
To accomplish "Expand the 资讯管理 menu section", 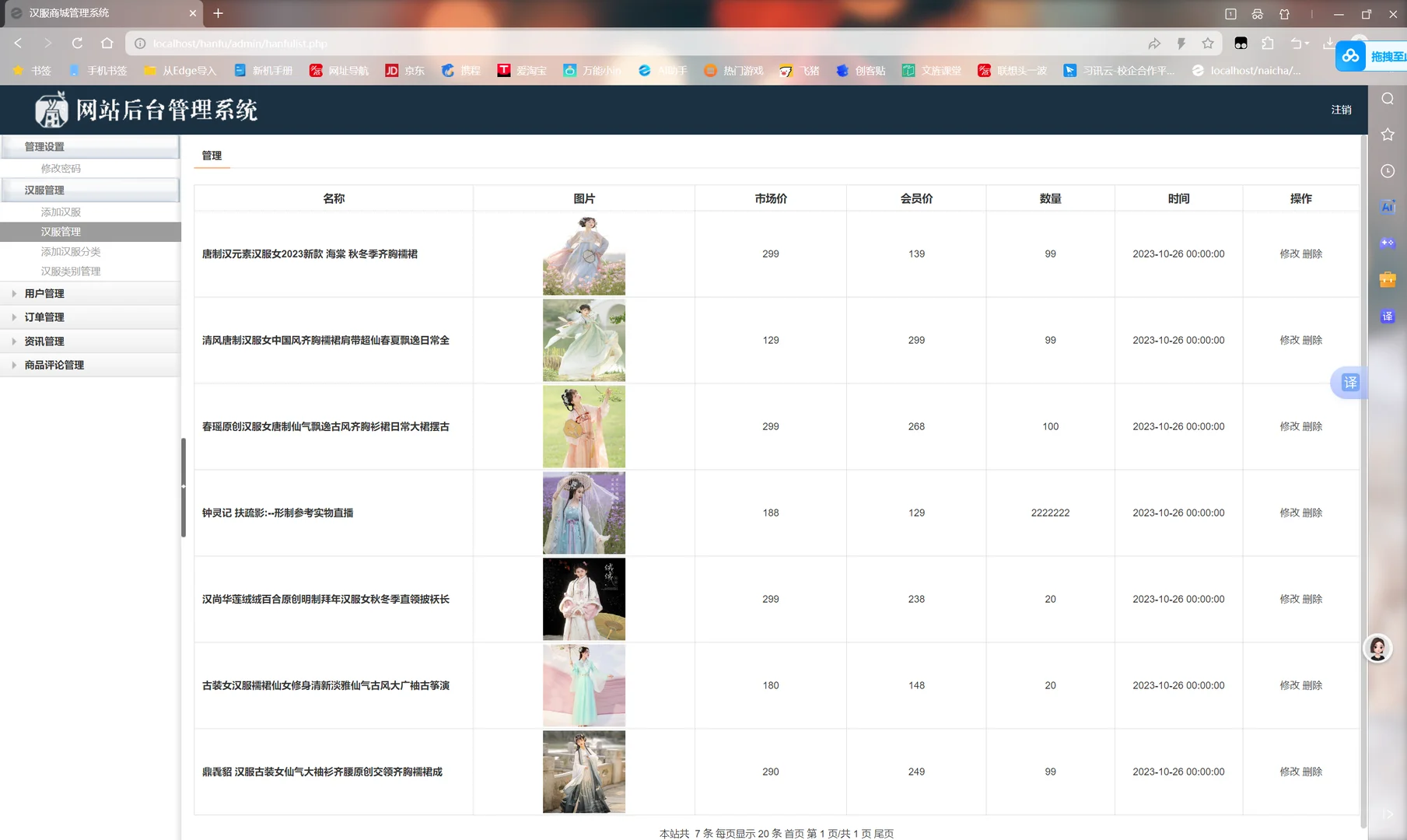I will [90, 341].
